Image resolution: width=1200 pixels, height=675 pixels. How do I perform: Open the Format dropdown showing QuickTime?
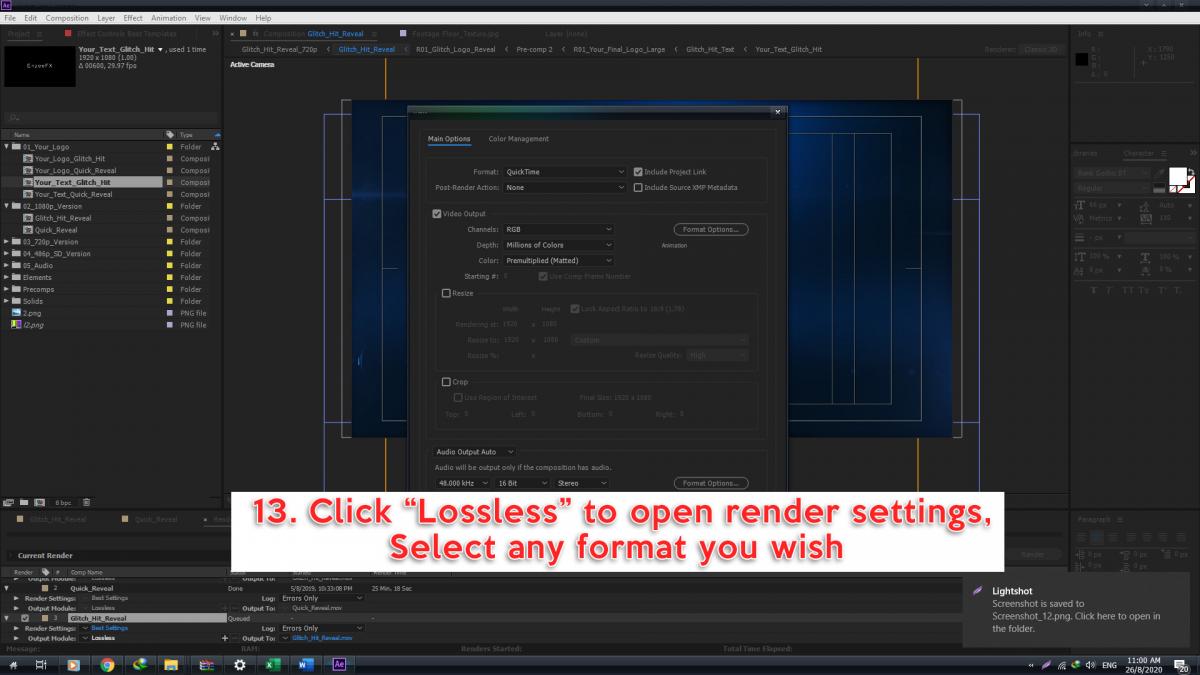tap(564, 172)
